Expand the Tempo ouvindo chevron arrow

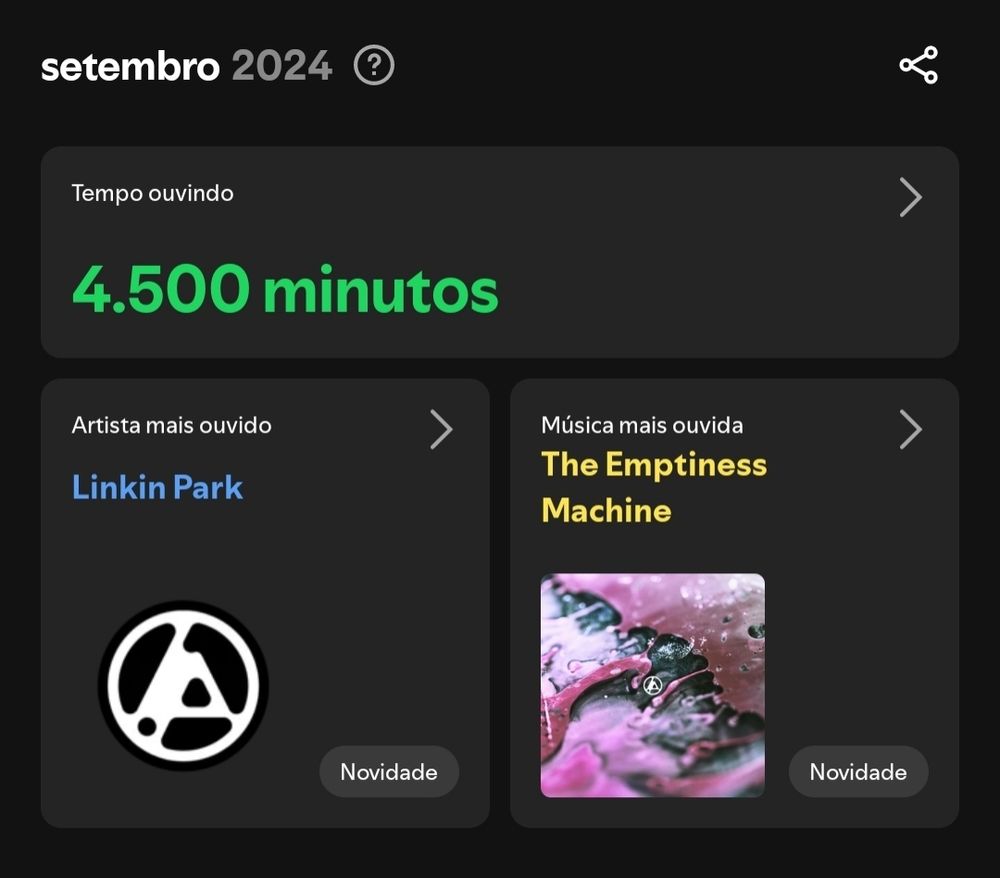(911, 197)
